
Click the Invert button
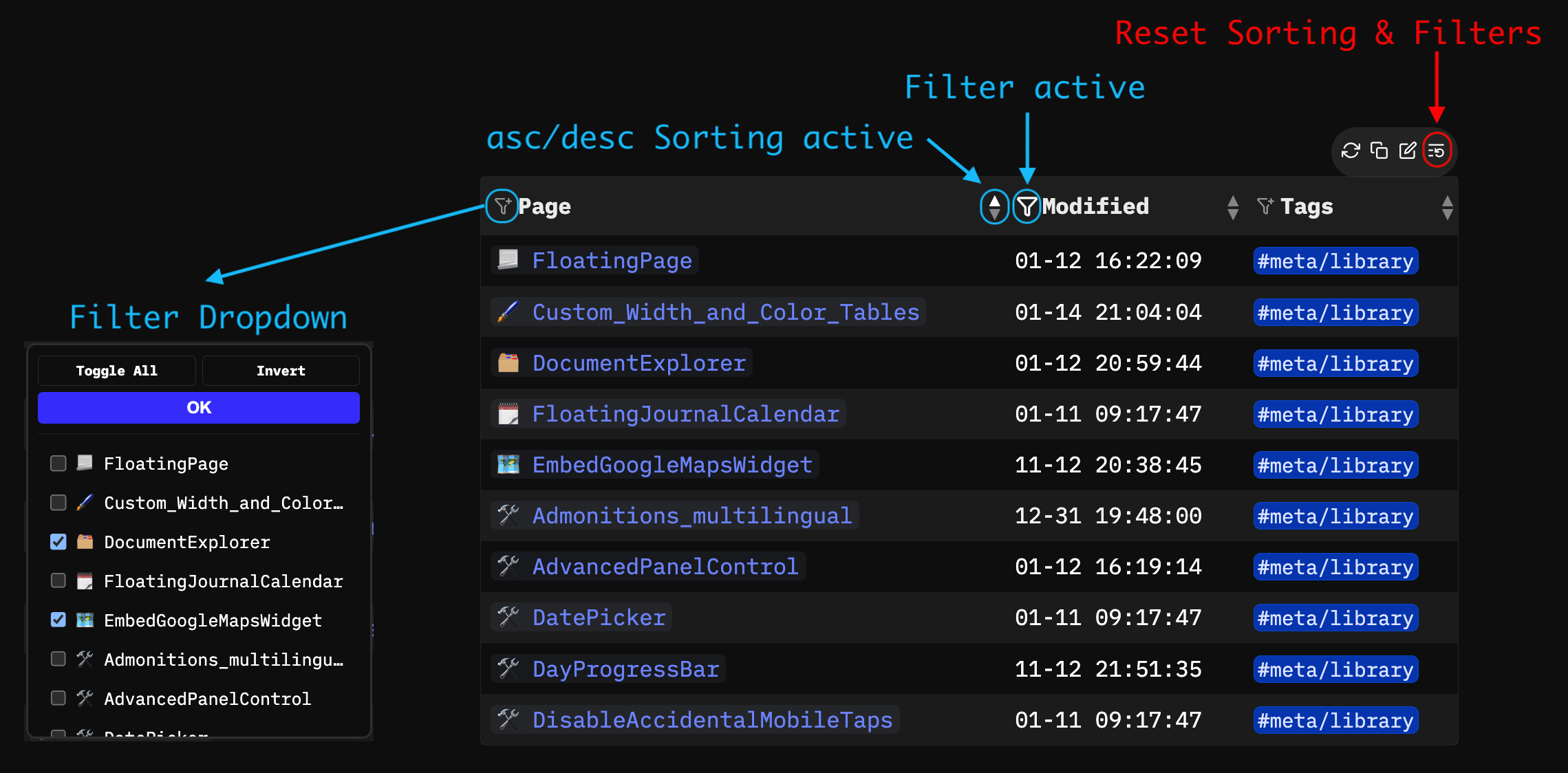click(281, 371)
